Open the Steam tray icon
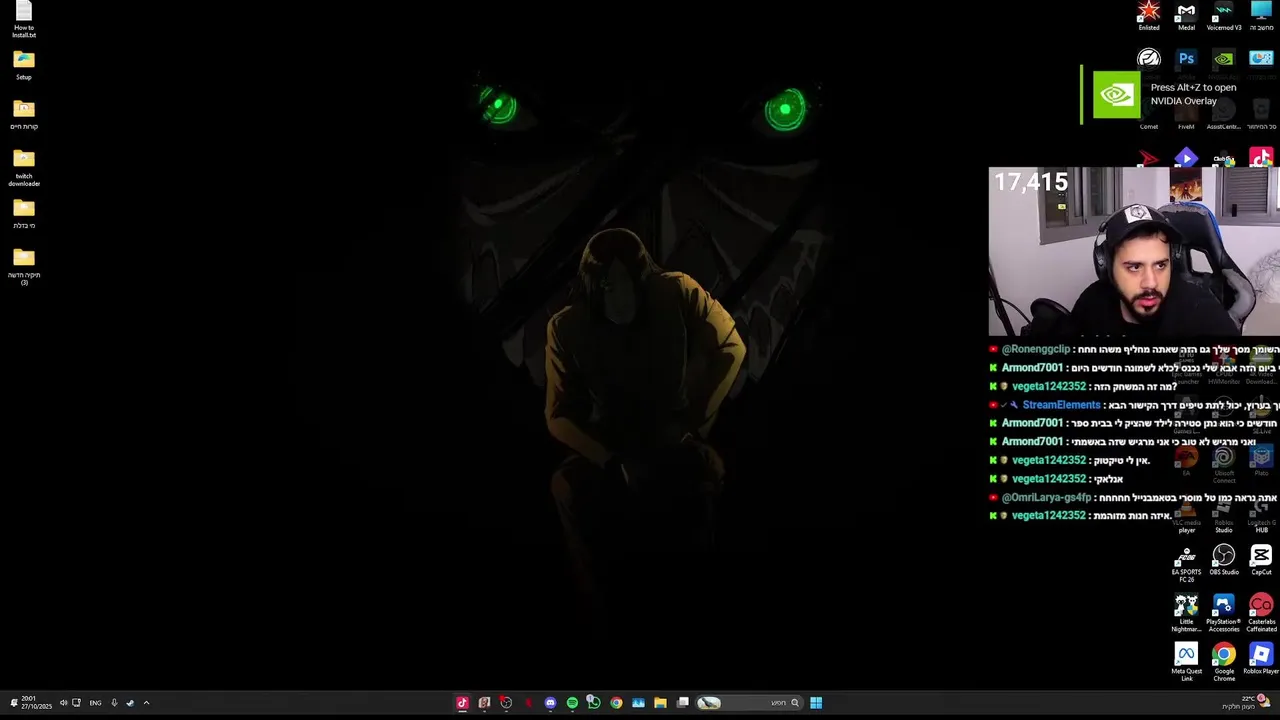 [x=130, y=703]
